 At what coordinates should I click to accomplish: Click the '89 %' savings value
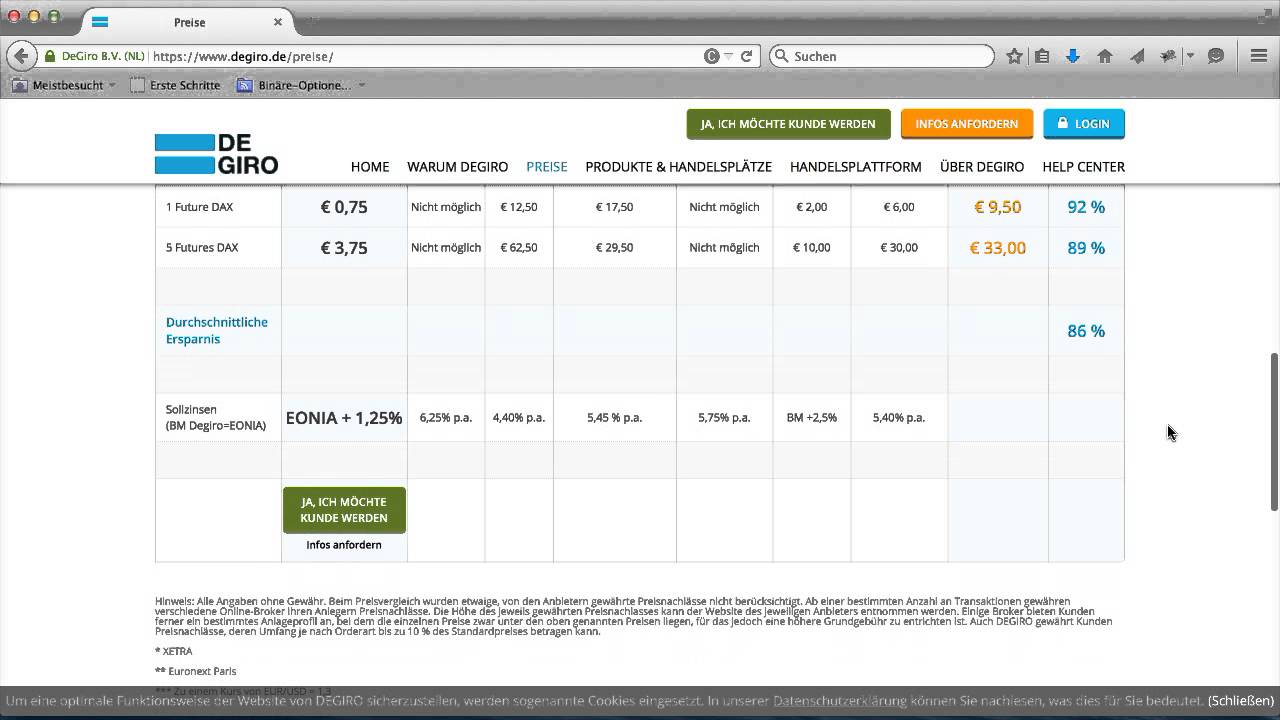pyautogui.click(x=1086, y=248)
